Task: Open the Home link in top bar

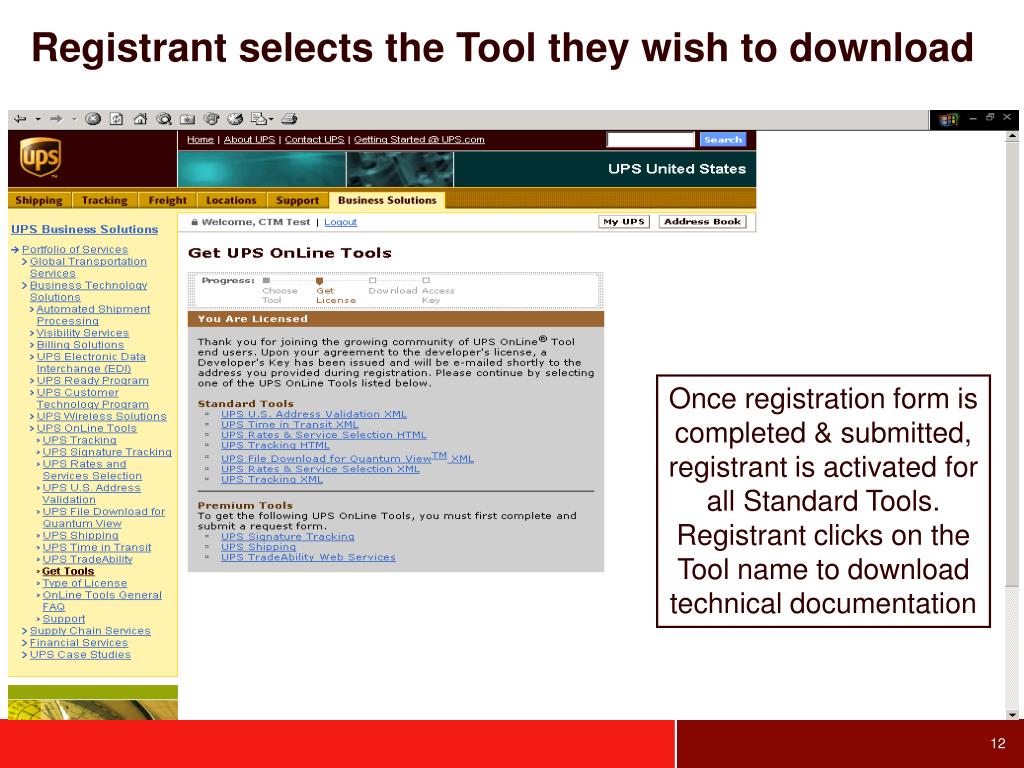Action: (200, 139)
